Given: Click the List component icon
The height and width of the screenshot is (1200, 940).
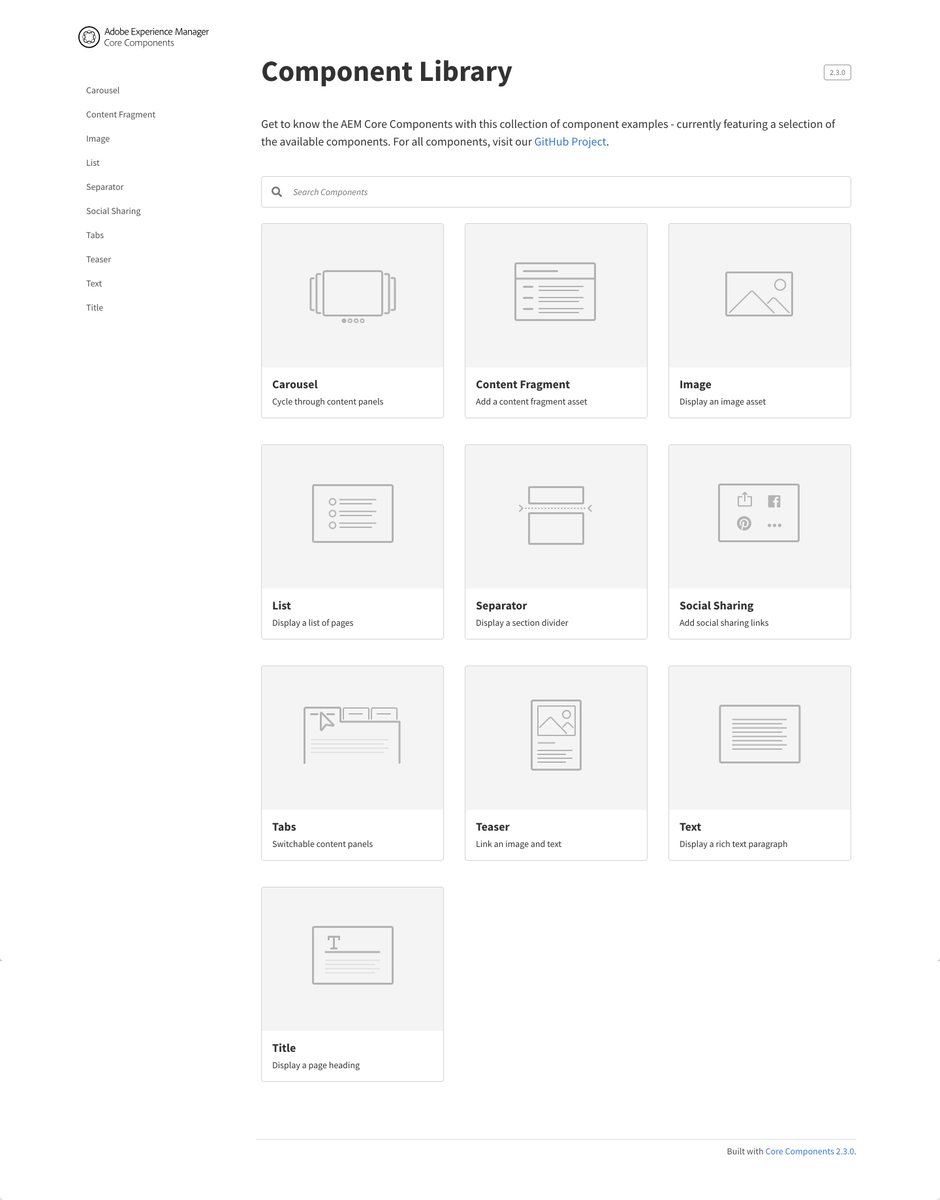Looking at the screenshot, I should point(352,514).
